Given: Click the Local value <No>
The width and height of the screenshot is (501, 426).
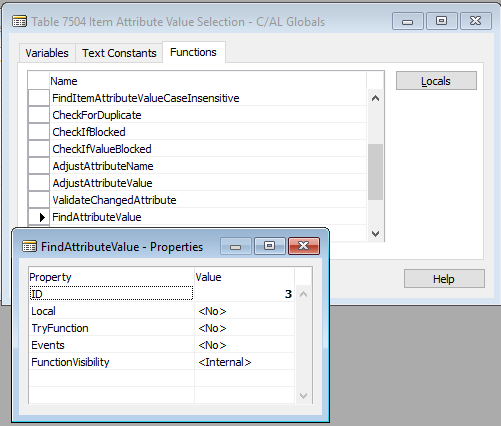Looking at the screenshot, I should (x=212, y=311).
